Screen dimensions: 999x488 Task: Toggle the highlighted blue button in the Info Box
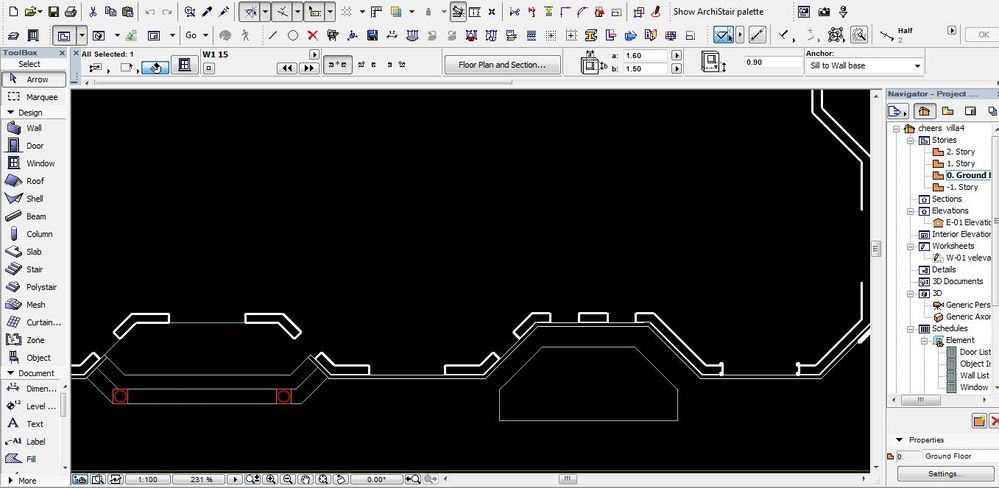tap(155, 67)
